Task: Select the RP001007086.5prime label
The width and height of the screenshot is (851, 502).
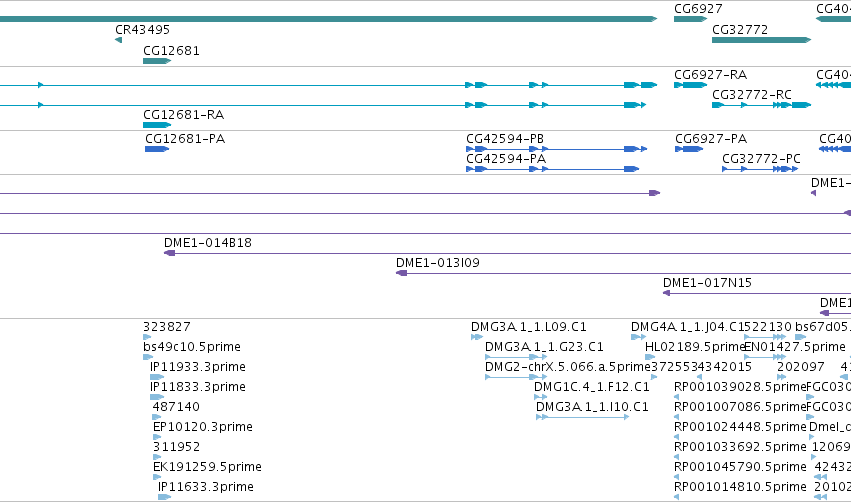Action: coord(740,407)
